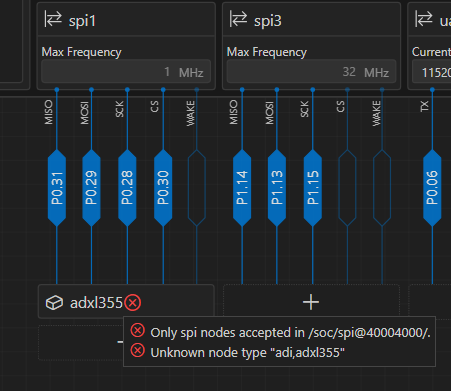Select pin P0.28 on spi1 SCK
Viewport: 451px width, 391px height.
(x=127, y=188)
